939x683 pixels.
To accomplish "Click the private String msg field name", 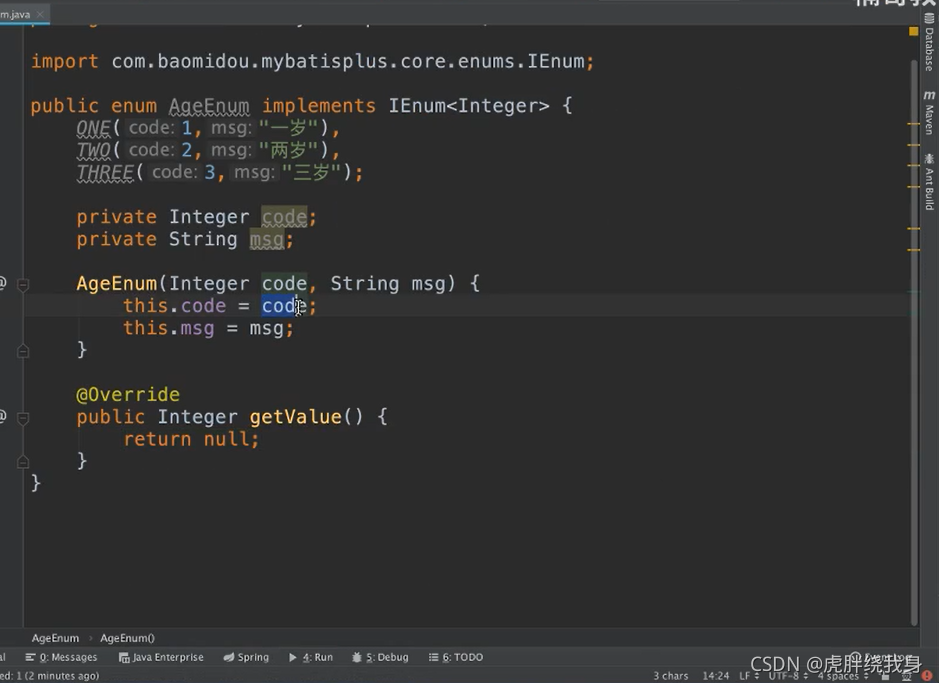I will click(x=266, y=239).
